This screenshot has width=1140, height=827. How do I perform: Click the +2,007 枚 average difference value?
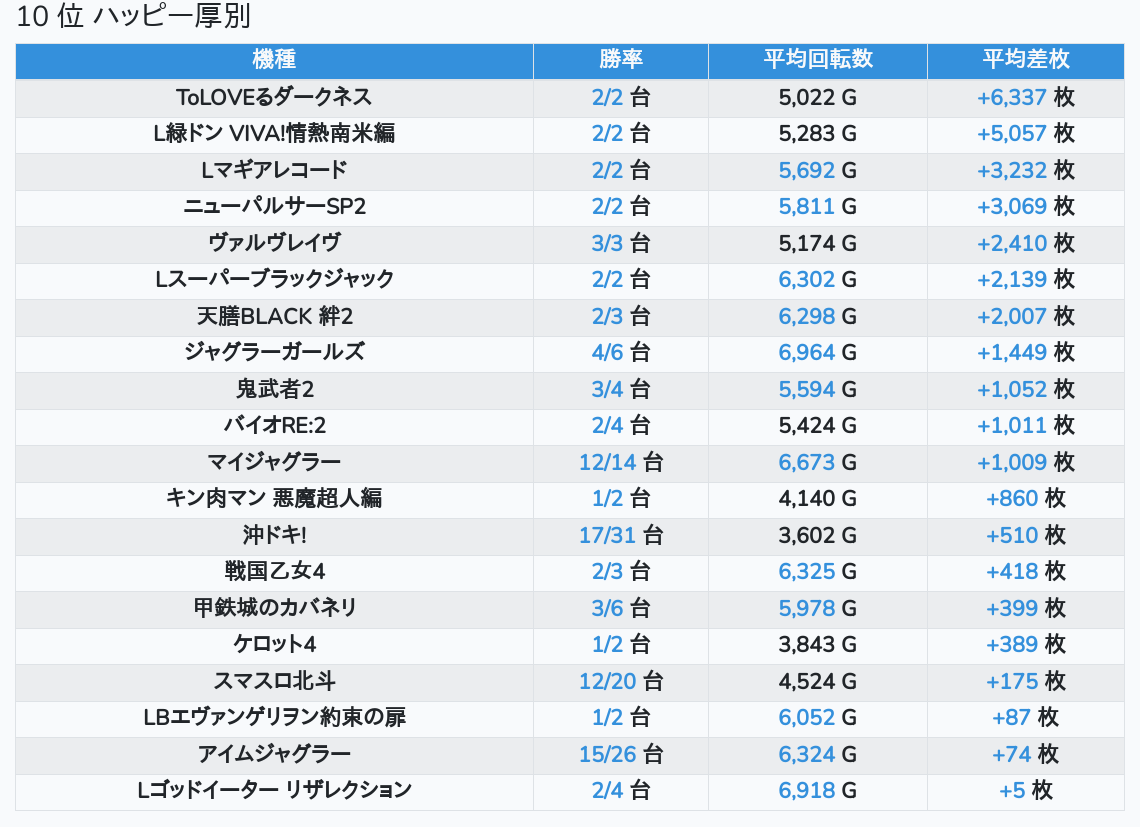pyautogui.click(x=1026, y=316)
